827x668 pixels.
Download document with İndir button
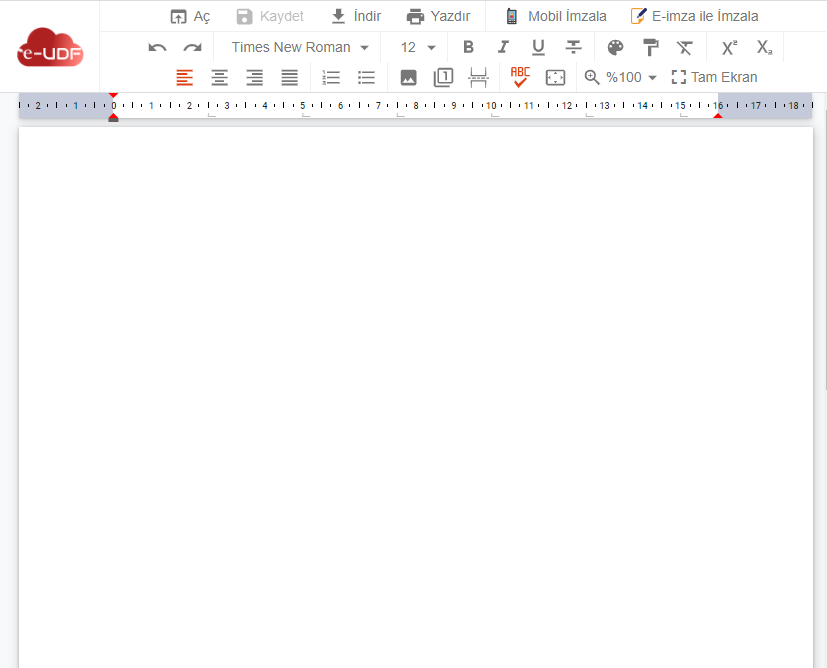[356, 16]
